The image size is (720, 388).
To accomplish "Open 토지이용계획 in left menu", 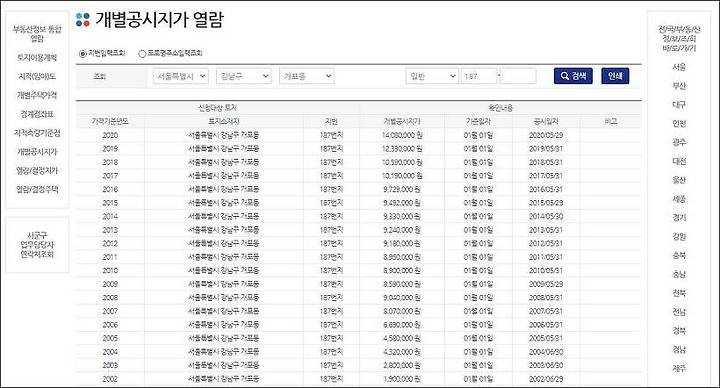I will click(37, 58).
